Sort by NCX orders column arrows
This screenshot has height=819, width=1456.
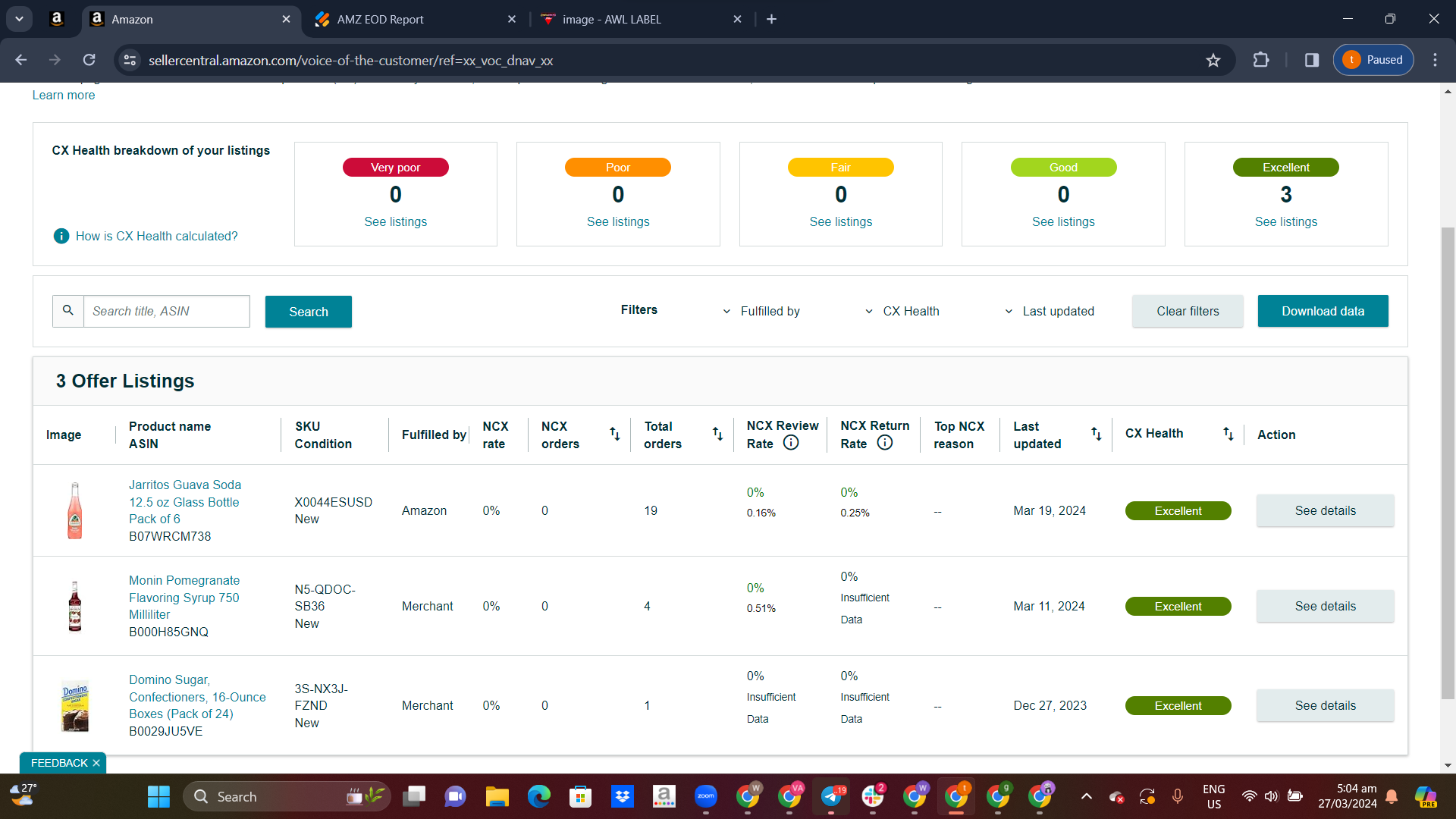(x=615, y=434)
